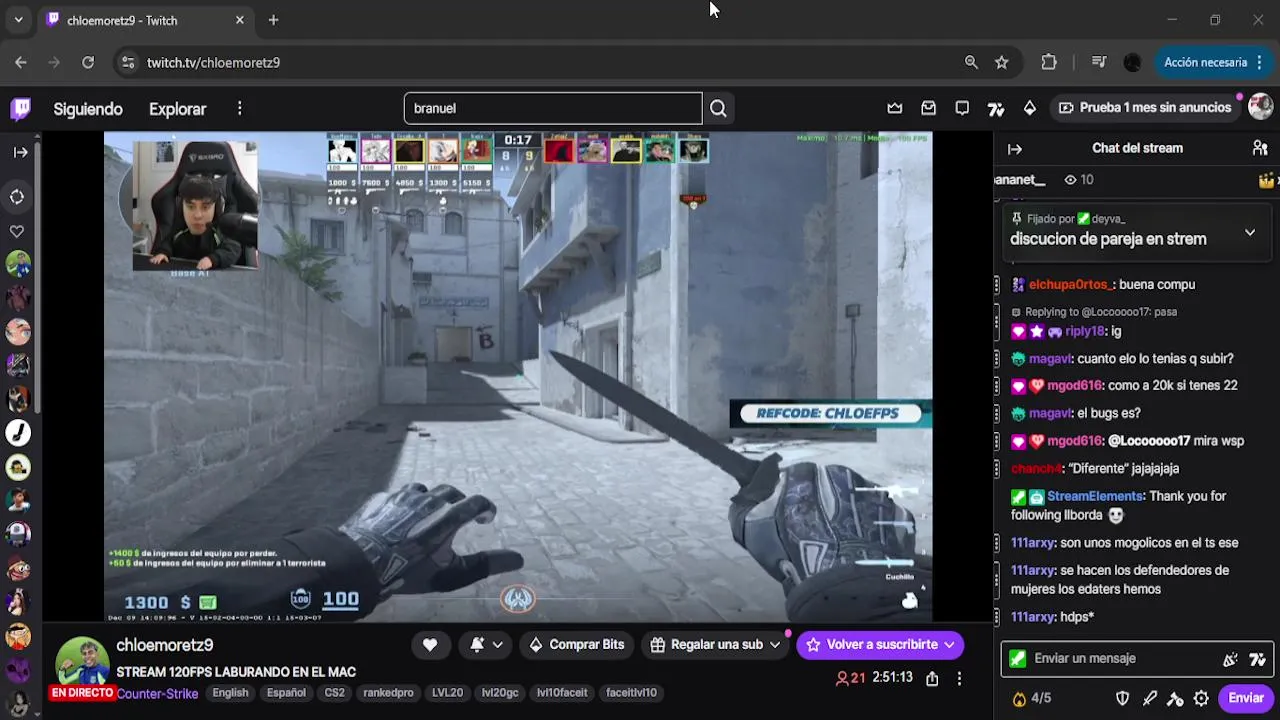
Task: Click the lvl20gc tag
Action: pyautogui.click(x=500, y=693)
